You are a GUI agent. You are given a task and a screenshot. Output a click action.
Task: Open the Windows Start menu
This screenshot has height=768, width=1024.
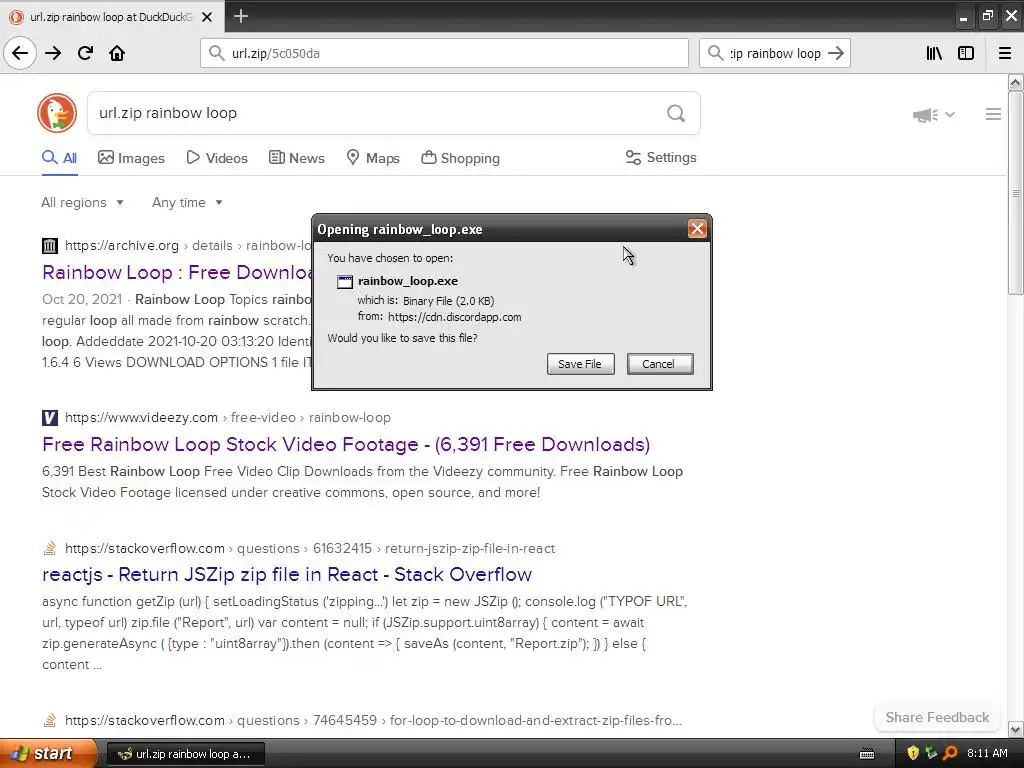(48, 753)
